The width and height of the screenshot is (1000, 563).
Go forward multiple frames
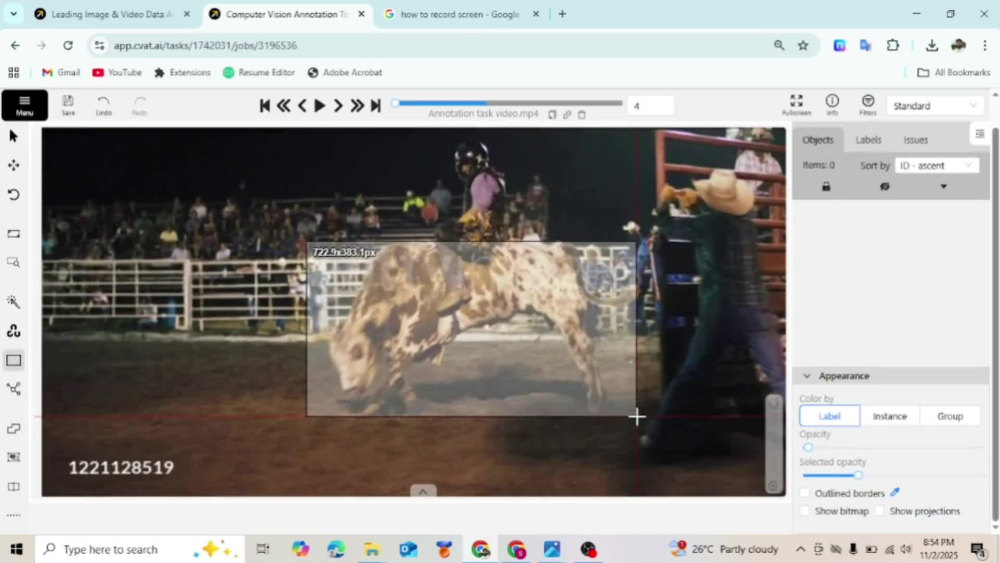357,106
